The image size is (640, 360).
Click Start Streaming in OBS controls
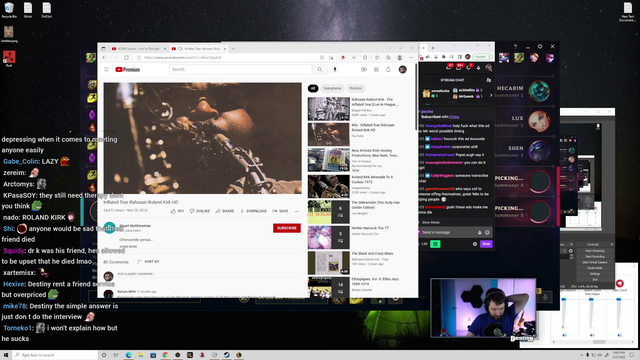[595, 251]
